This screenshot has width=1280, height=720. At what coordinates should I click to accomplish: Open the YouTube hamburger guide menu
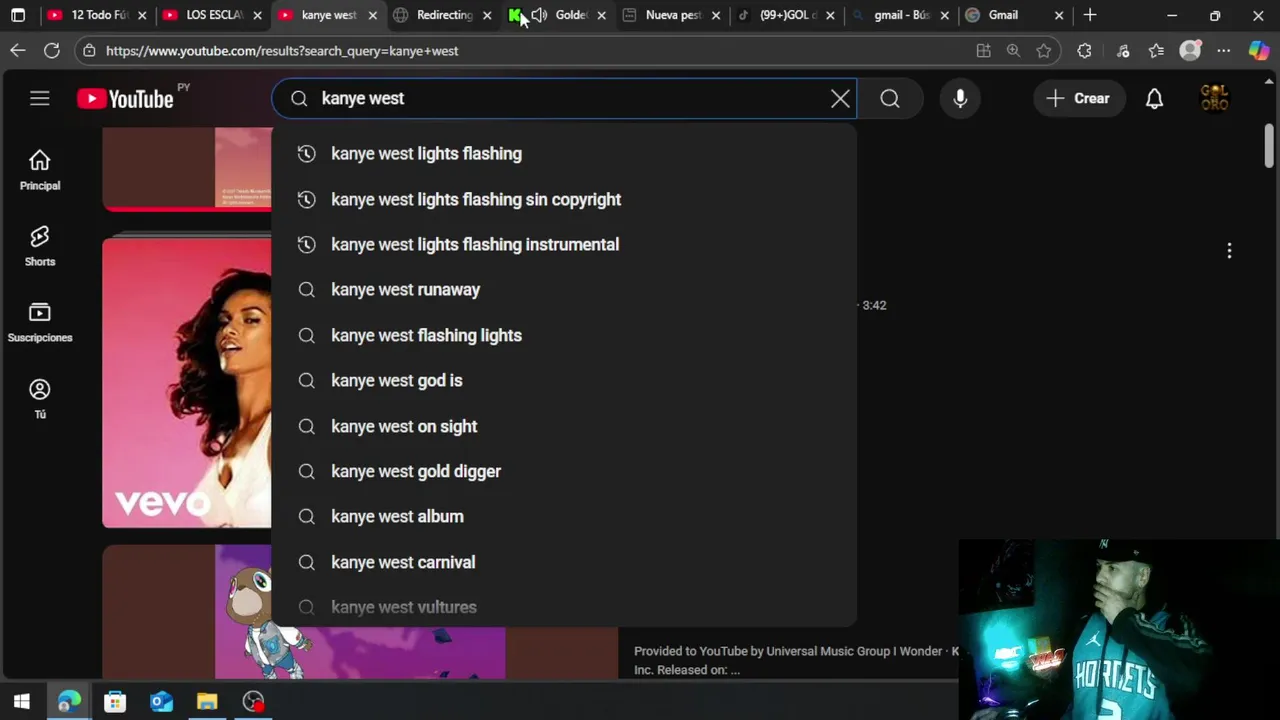39,98
